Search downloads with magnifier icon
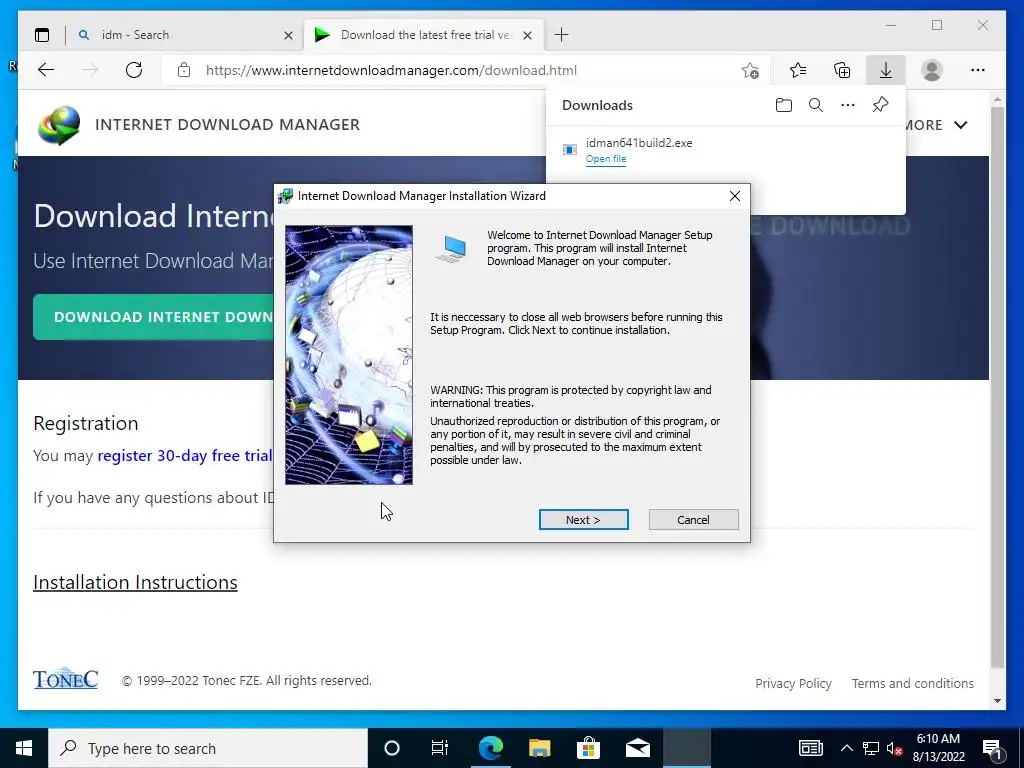 pos(816,105)
